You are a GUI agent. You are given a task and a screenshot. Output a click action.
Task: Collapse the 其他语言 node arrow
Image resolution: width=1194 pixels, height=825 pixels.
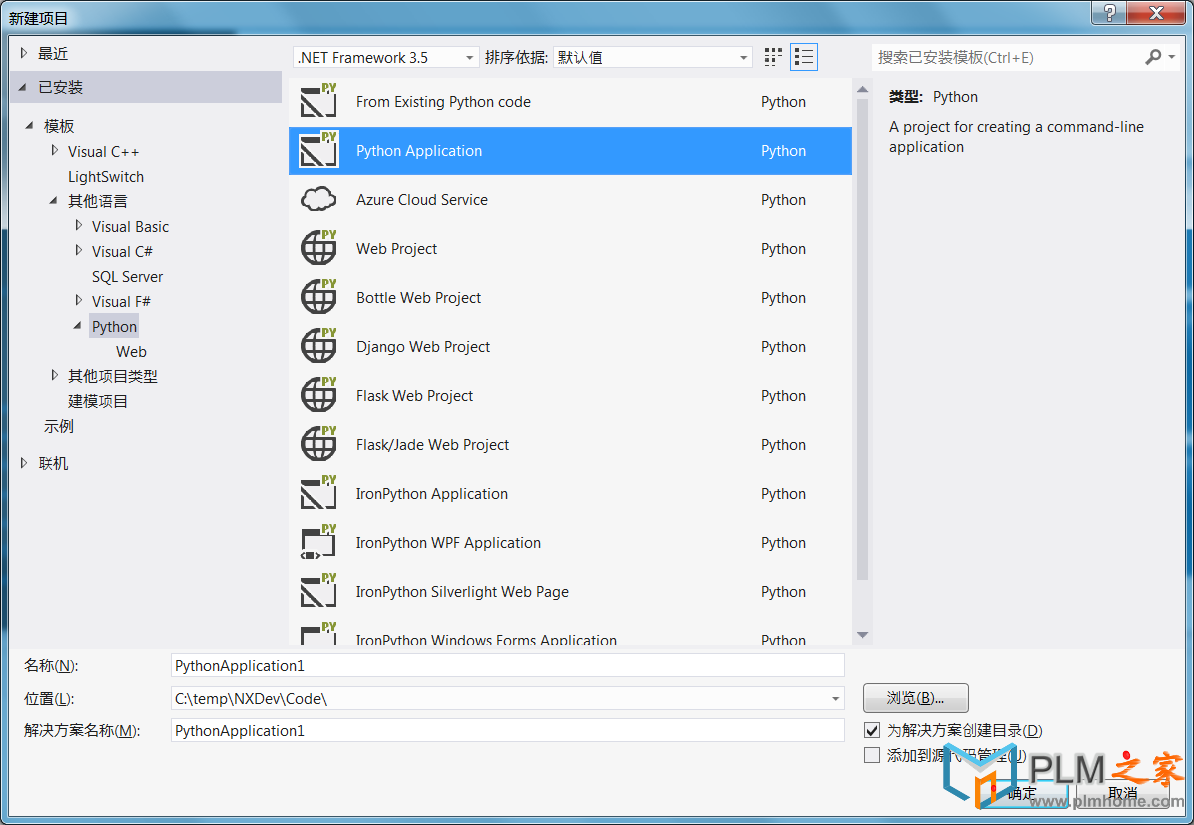click(53, 201)
